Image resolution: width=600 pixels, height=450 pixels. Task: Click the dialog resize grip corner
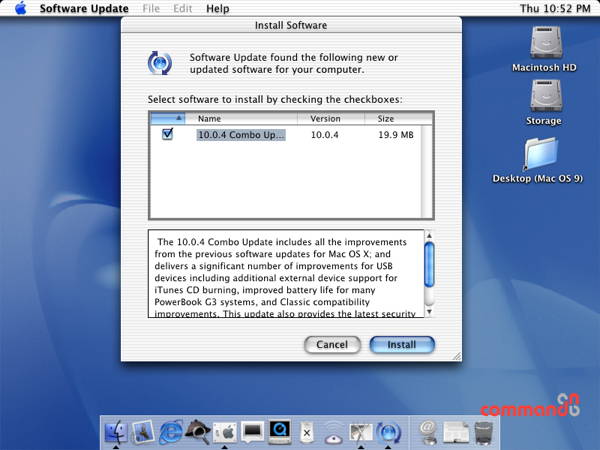tap(456, 356)
